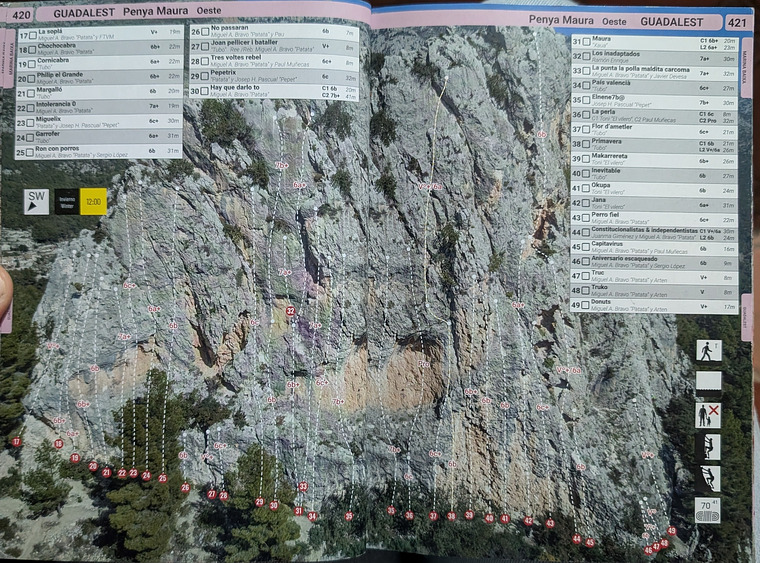The image size is (760, 563).
Task: Tick the checkbox for route 17 La soplá
Action: click(33, 35)
